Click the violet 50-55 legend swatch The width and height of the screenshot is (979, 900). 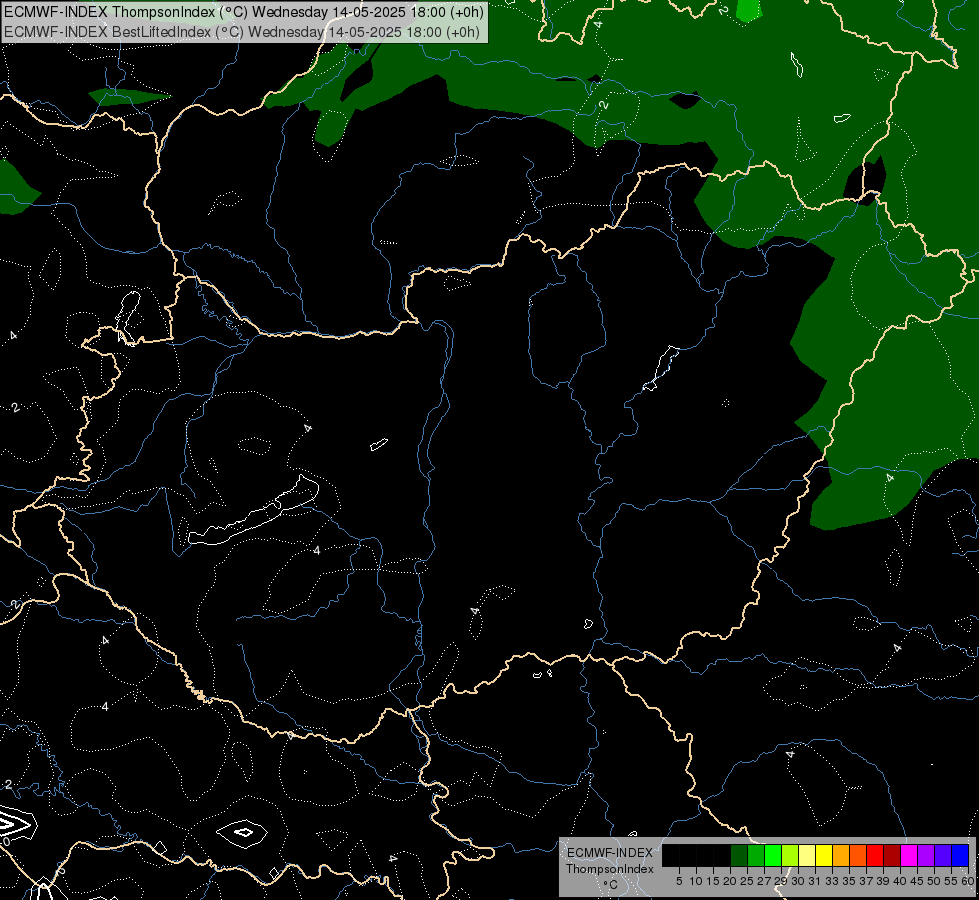[943, 855]
